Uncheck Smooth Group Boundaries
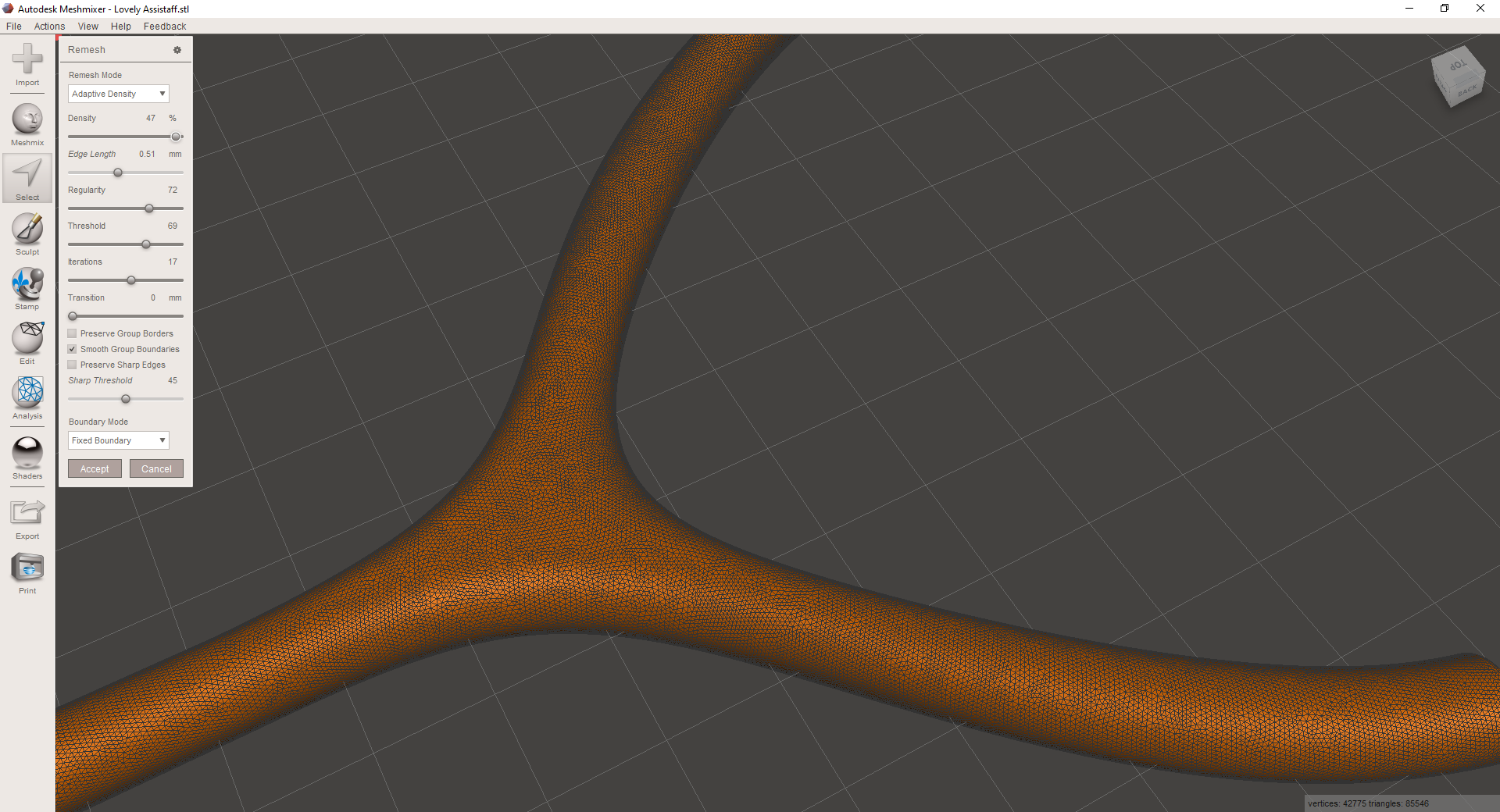The height and width of the screenshot is (812, 1500). click(73, 349)
